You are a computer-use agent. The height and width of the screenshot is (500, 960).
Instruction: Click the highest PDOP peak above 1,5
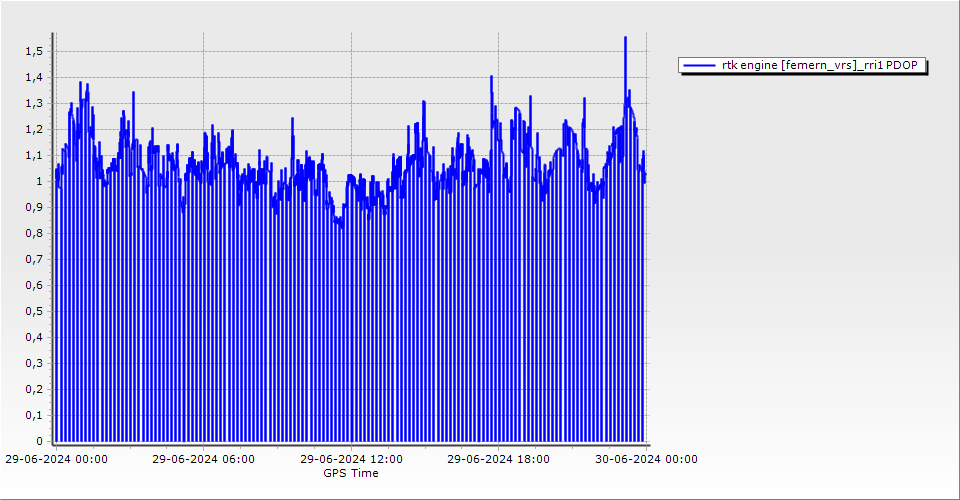625,38
